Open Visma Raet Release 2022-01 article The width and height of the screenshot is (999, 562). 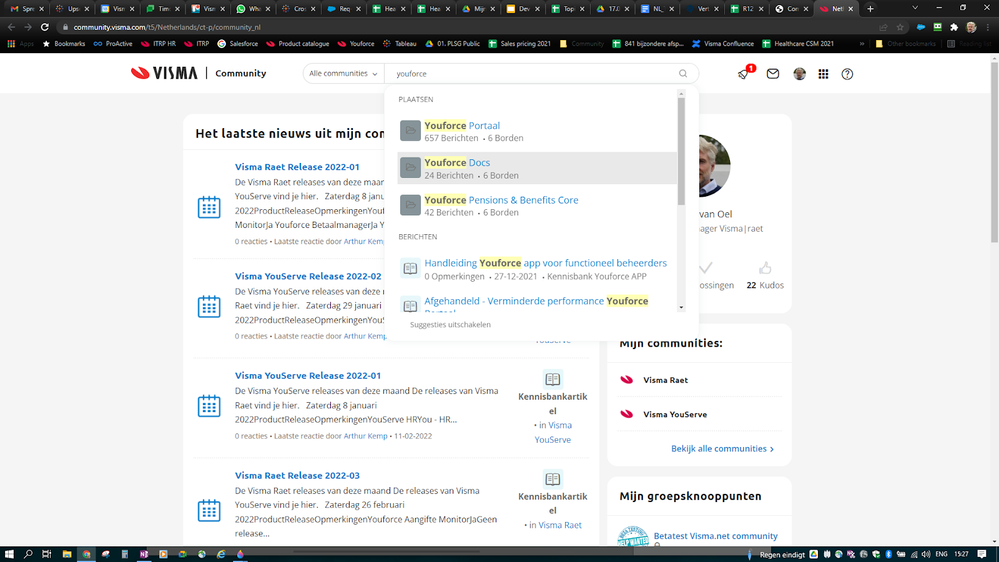[297, 167]
